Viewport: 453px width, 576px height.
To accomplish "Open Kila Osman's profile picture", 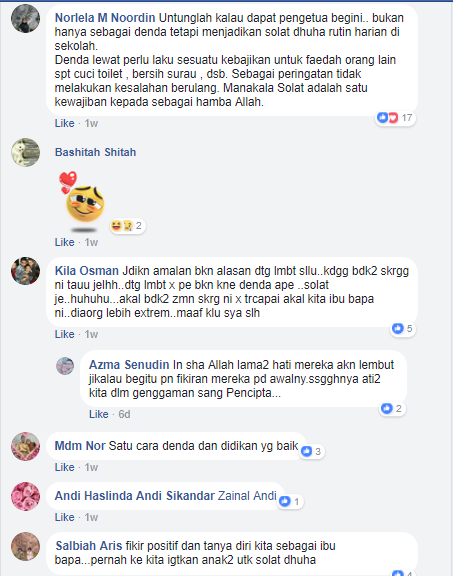I will click(x=25, y=271).
